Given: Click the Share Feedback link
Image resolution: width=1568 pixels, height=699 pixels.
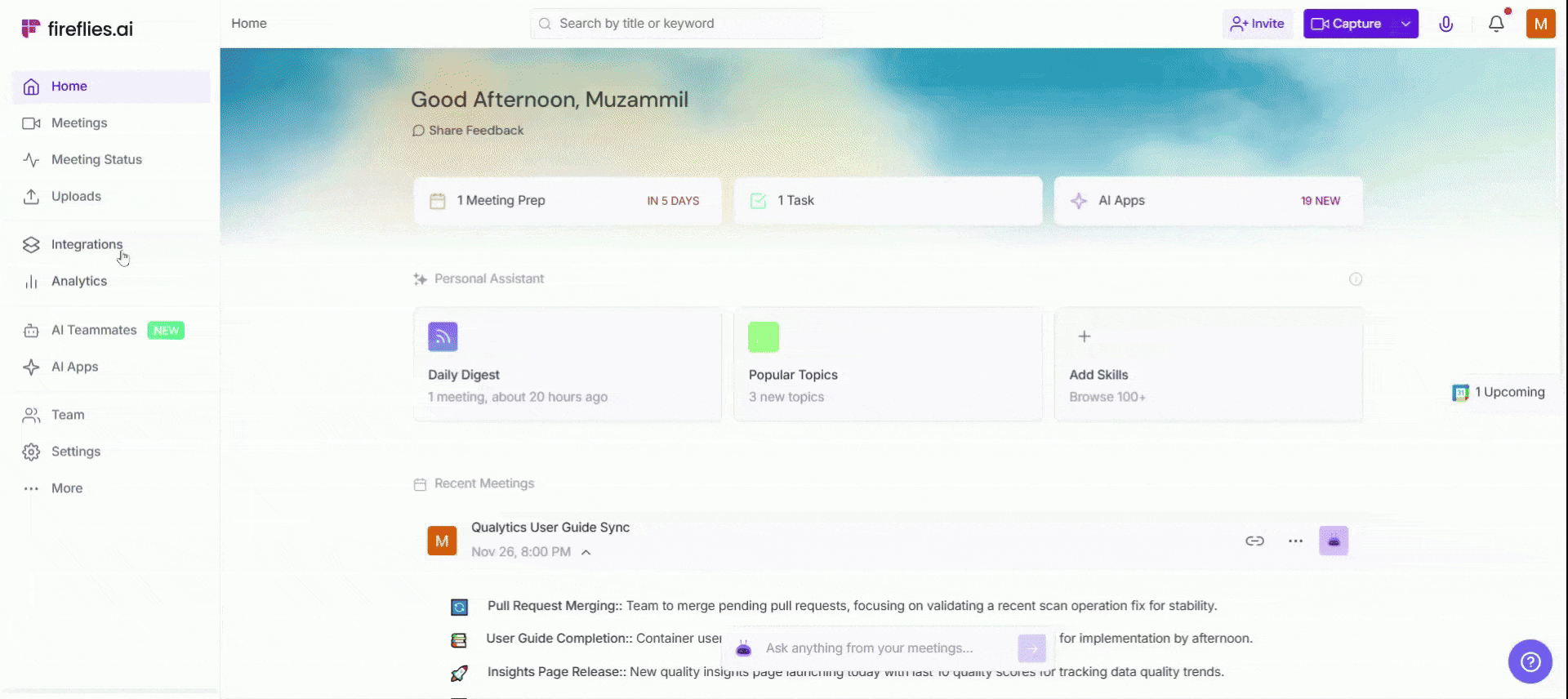Looking at the screenshot, I should 475,131.
